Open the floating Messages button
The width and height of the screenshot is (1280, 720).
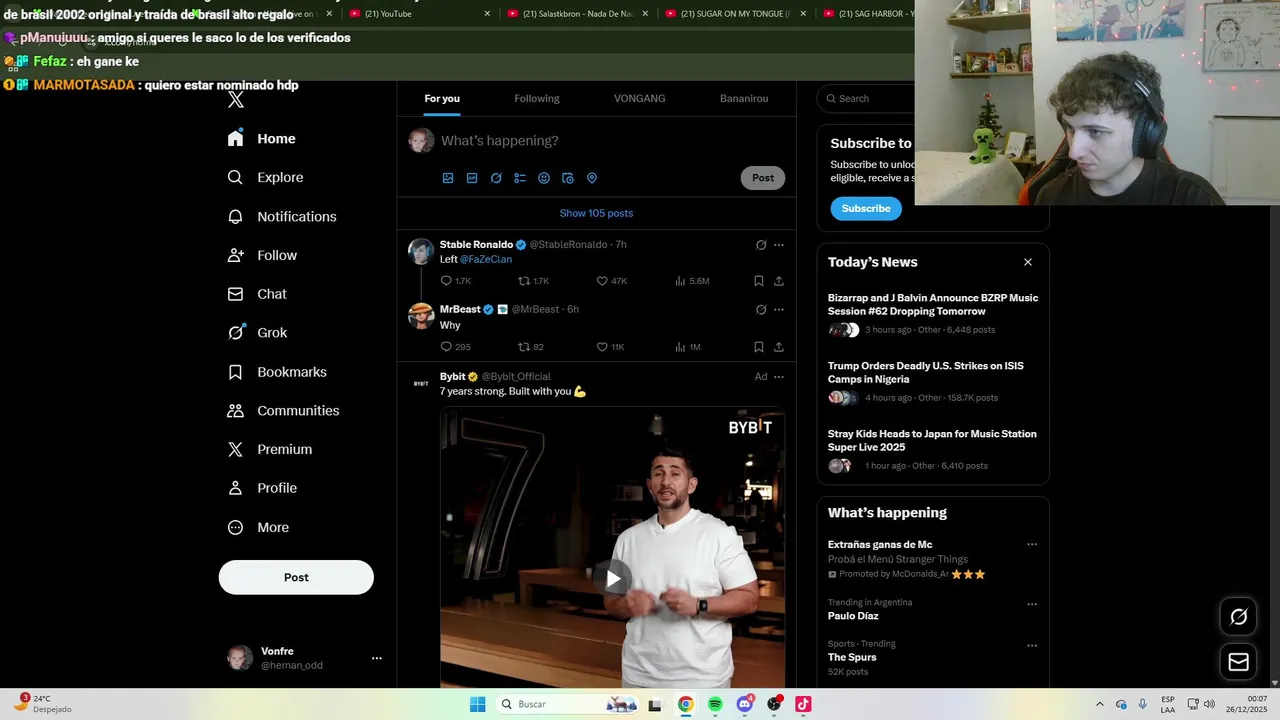point(1238,662)
